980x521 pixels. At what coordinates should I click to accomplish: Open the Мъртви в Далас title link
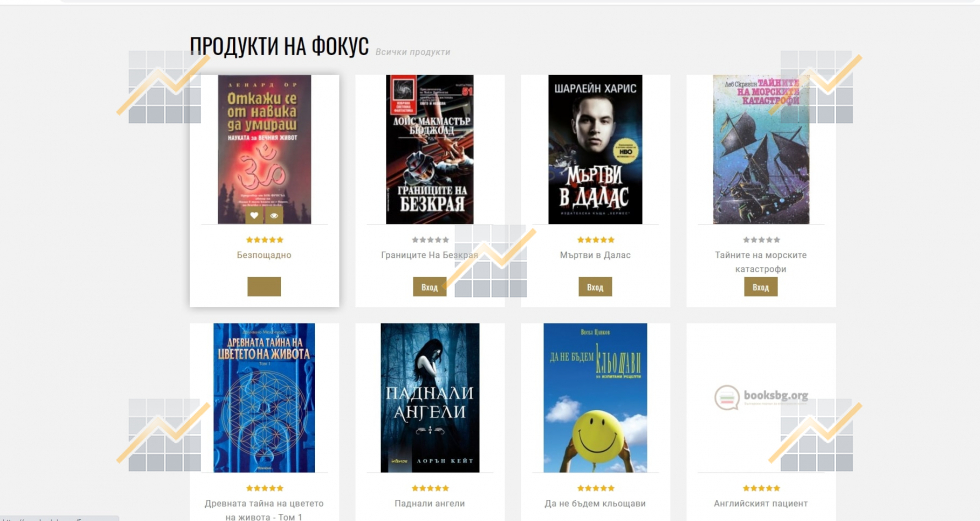[595, 255]
